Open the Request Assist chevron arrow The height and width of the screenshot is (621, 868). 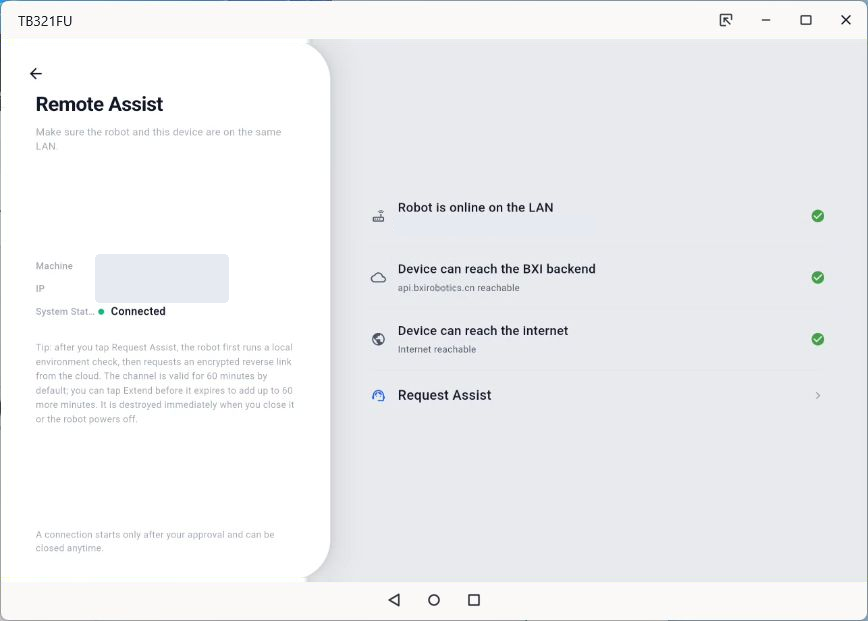818,395
